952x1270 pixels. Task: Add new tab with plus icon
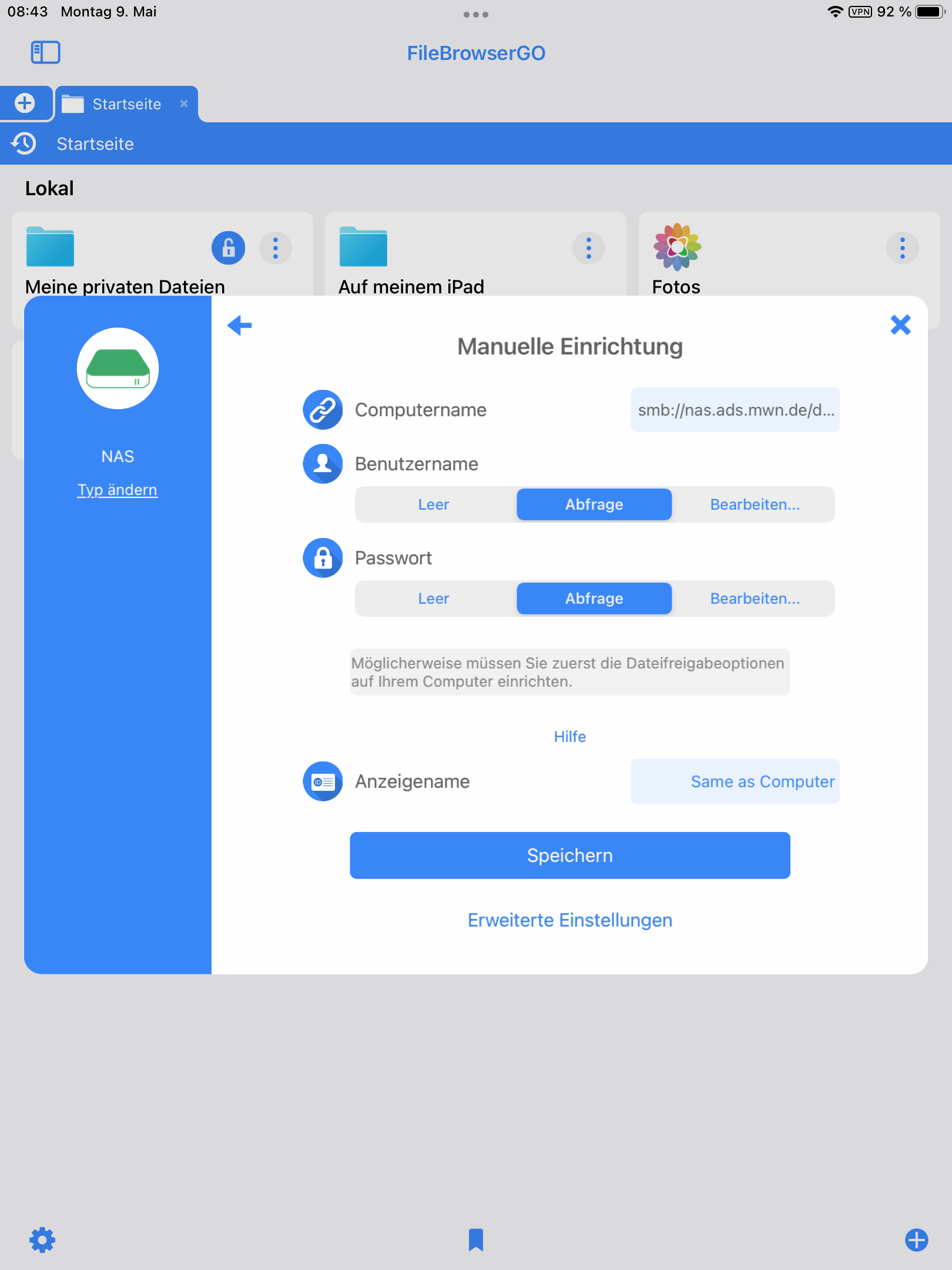tap(25, 103)
